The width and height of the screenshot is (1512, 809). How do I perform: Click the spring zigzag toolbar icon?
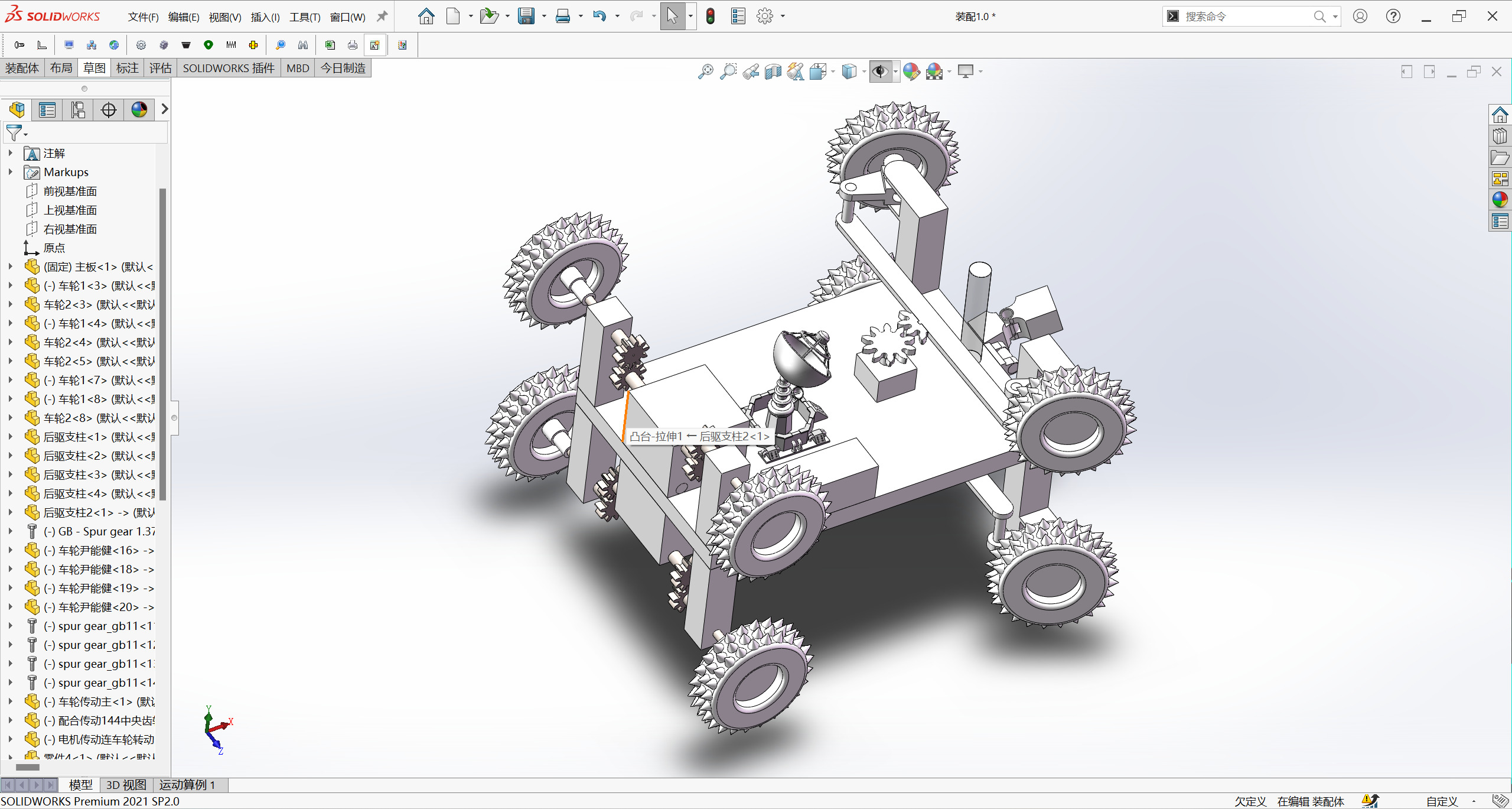point(231,45)
